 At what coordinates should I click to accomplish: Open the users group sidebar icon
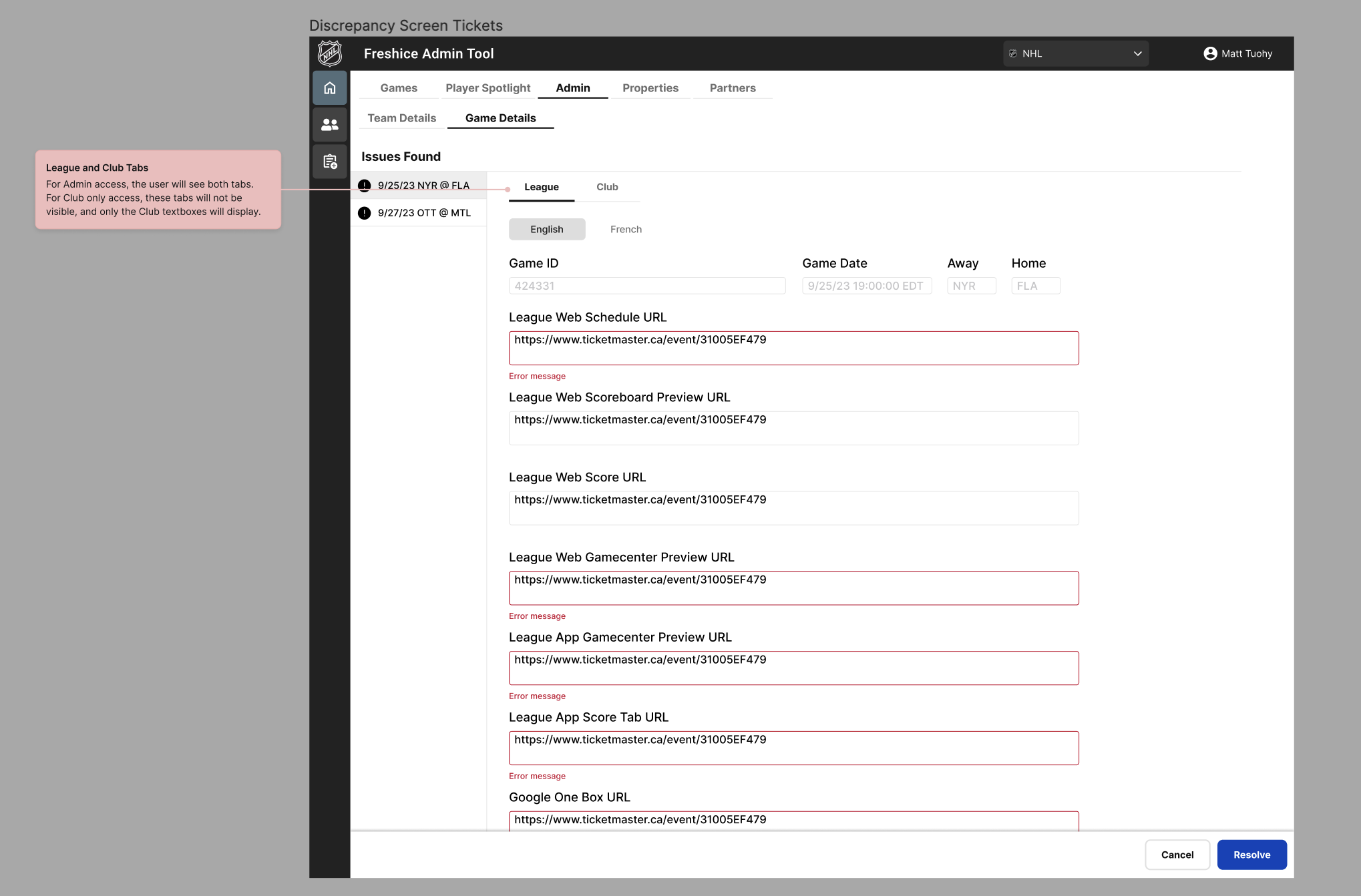330,125
